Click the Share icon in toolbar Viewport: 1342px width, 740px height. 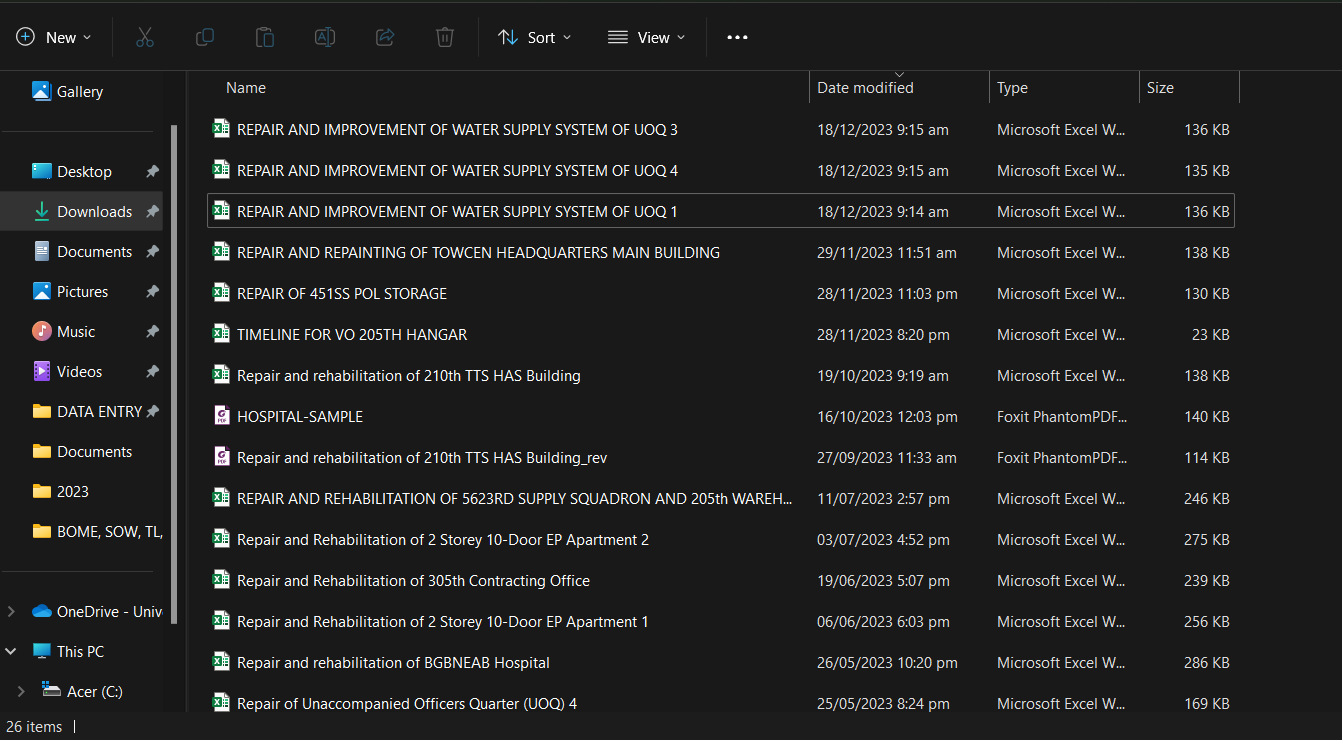(x=385, y=37)
